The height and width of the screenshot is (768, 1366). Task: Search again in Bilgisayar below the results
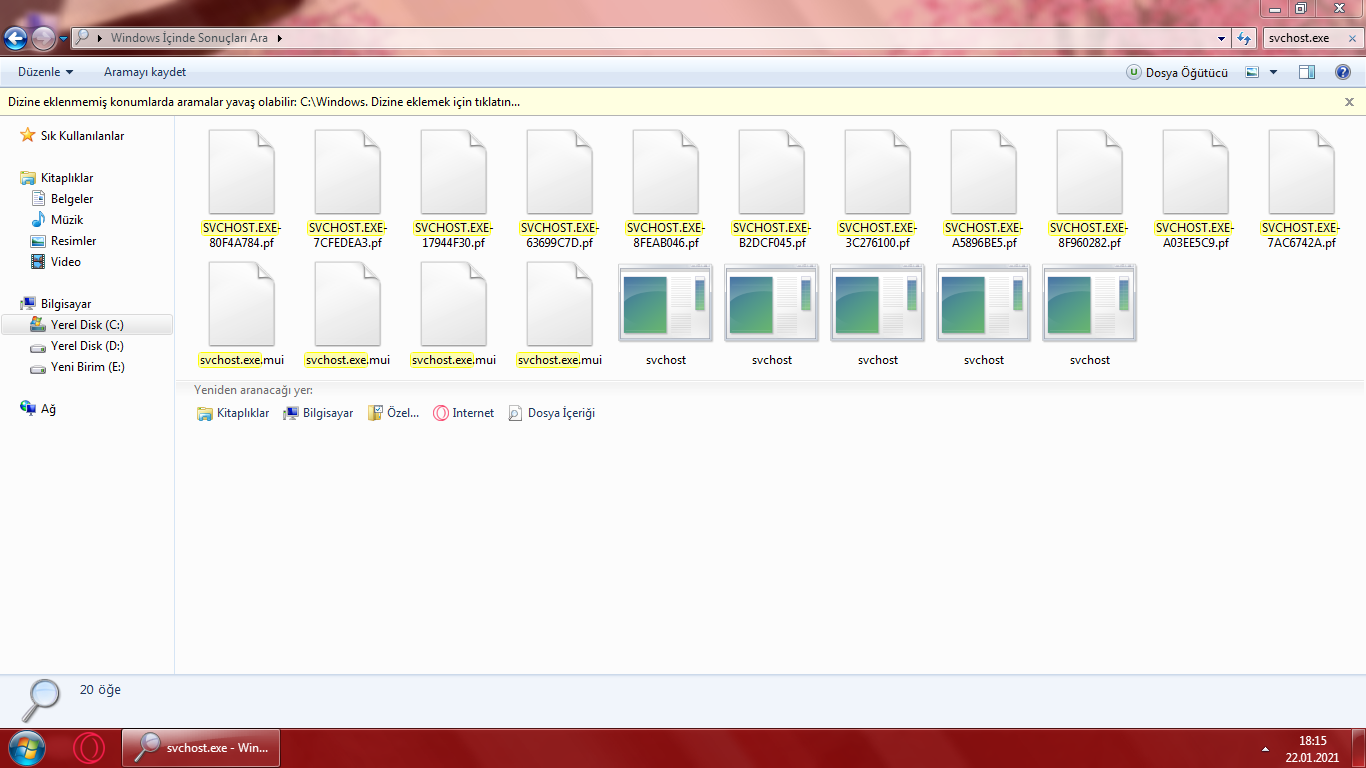coord(318,413)
